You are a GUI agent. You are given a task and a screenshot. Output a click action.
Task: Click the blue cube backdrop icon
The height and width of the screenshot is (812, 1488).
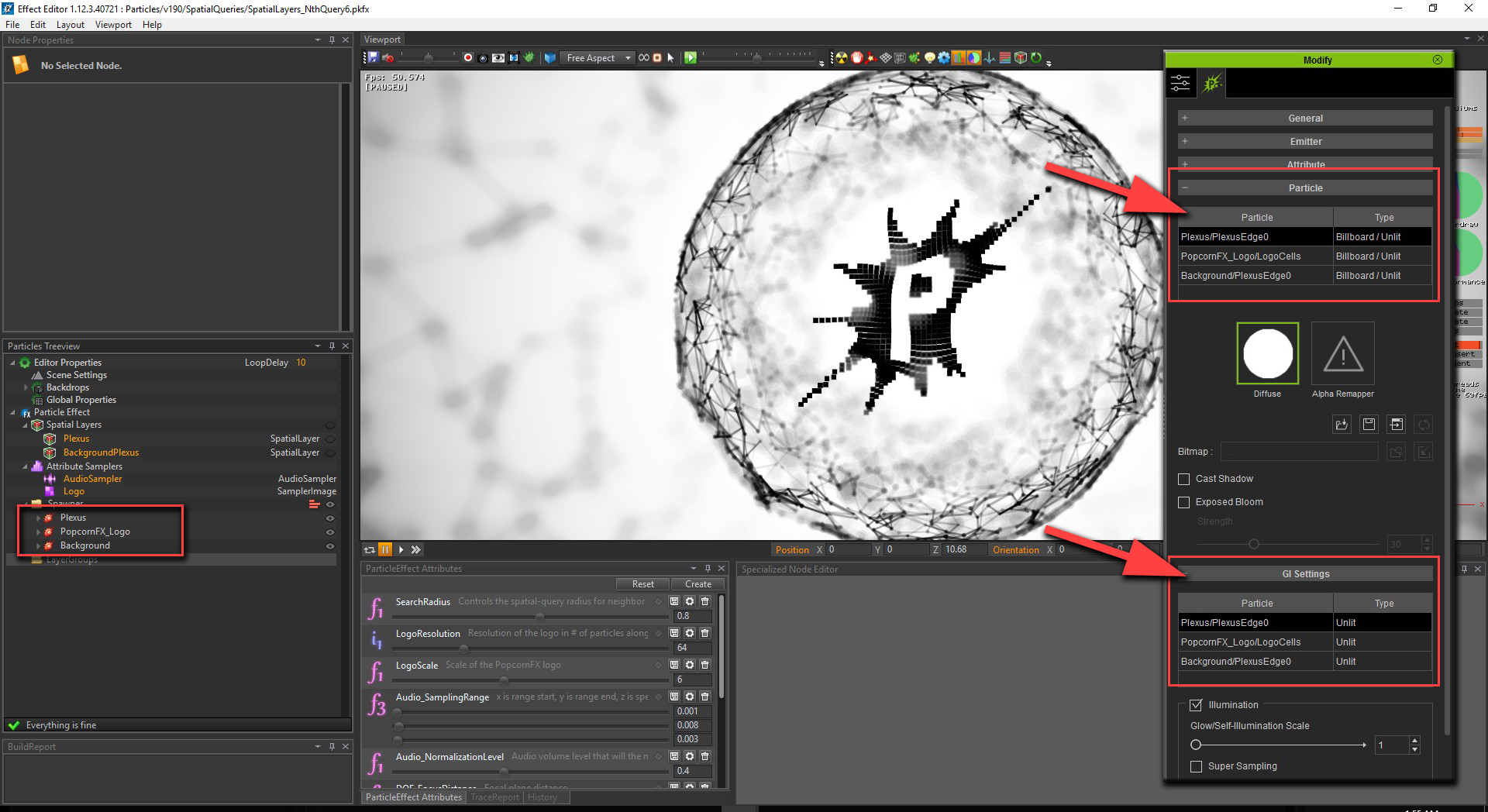[x=550, y=57]
